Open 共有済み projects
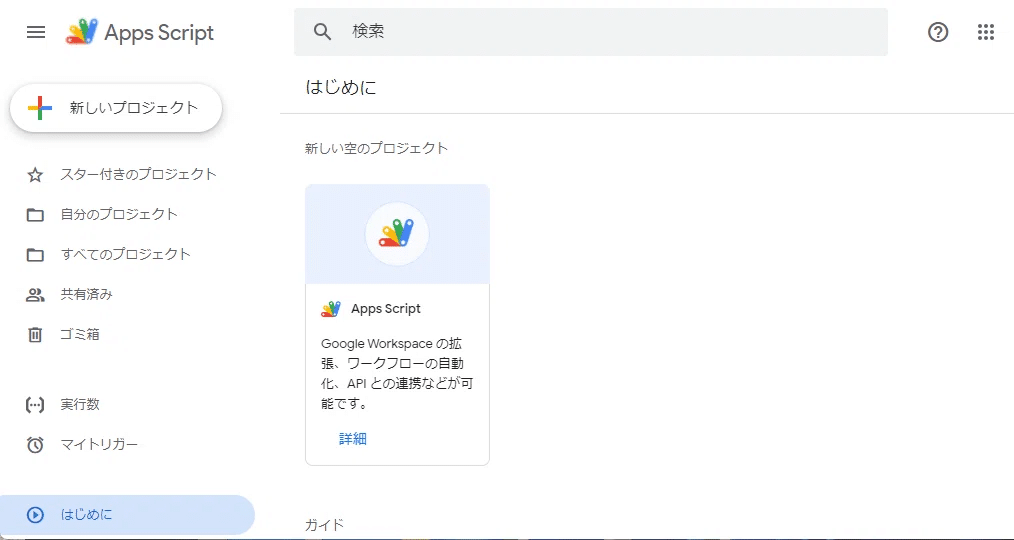 click(87, 294)
